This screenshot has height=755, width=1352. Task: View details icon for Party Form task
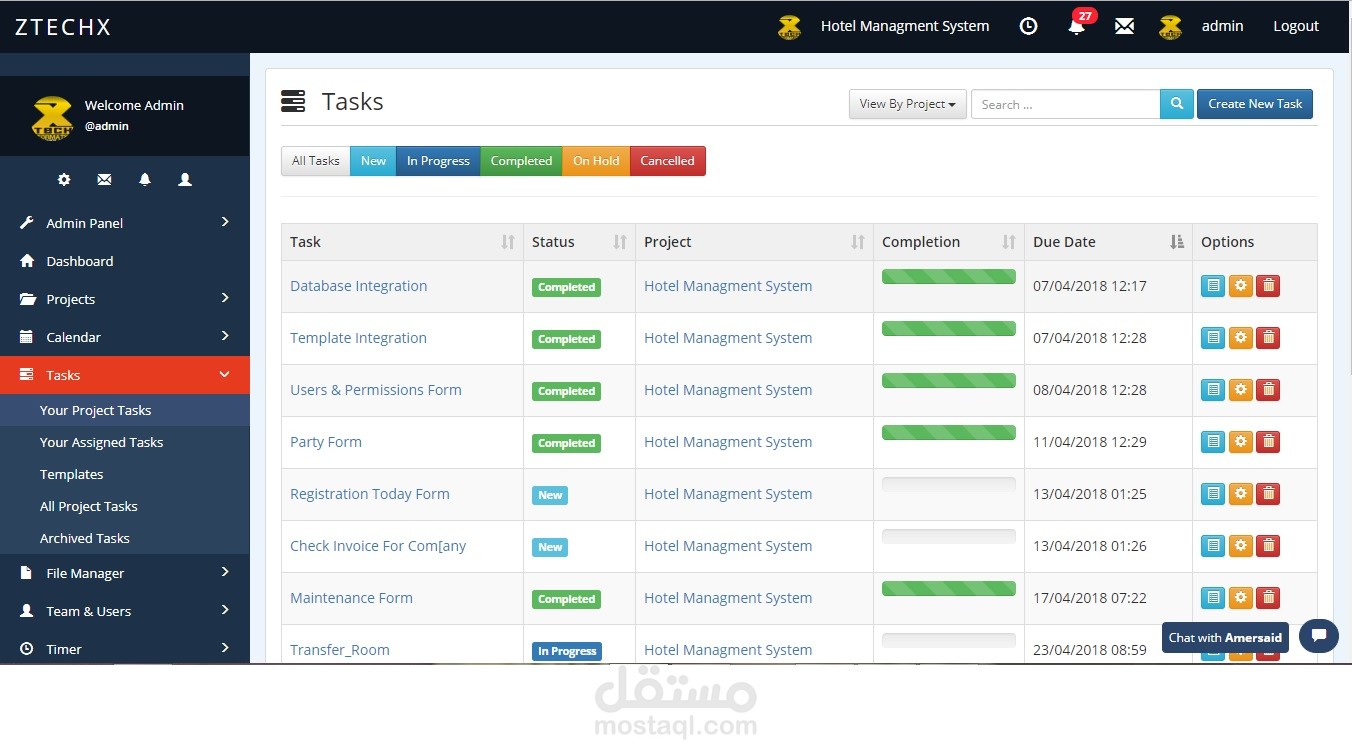[x=1213, y=441]
